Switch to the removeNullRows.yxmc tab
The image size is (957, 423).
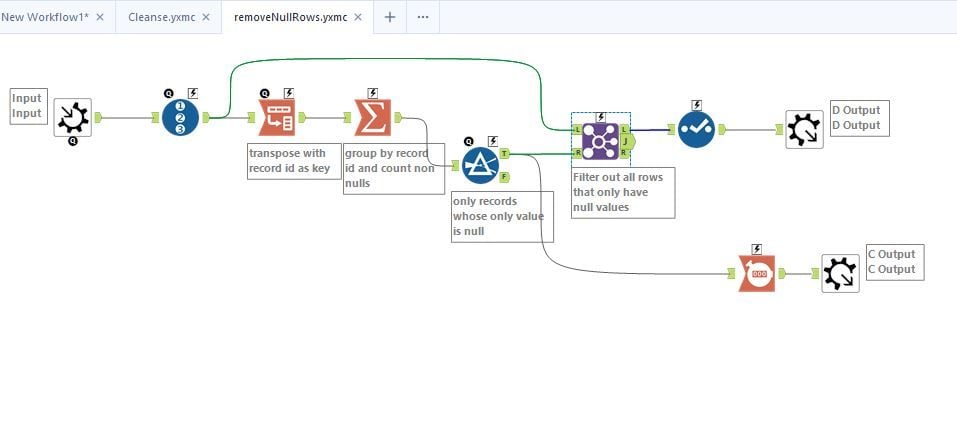point(291,17)
